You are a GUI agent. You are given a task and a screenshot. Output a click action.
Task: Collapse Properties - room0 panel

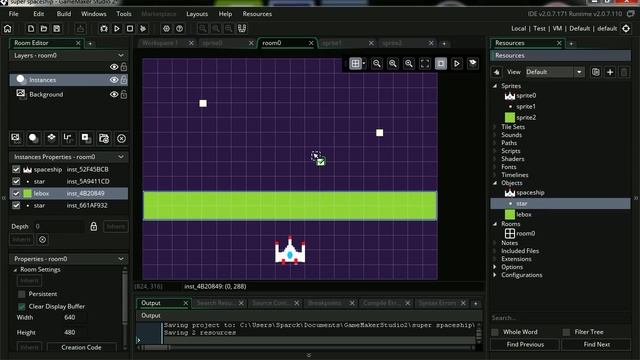(121, 259)
